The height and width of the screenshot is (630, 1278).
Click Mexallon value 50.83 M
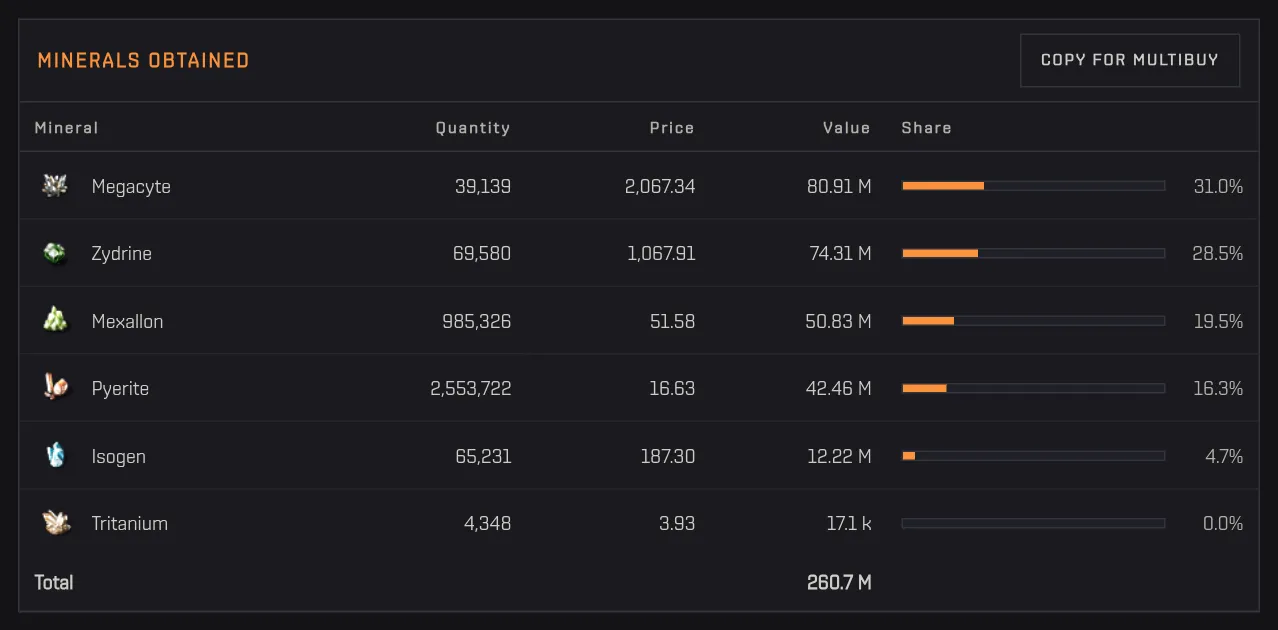tap(838, 321)
